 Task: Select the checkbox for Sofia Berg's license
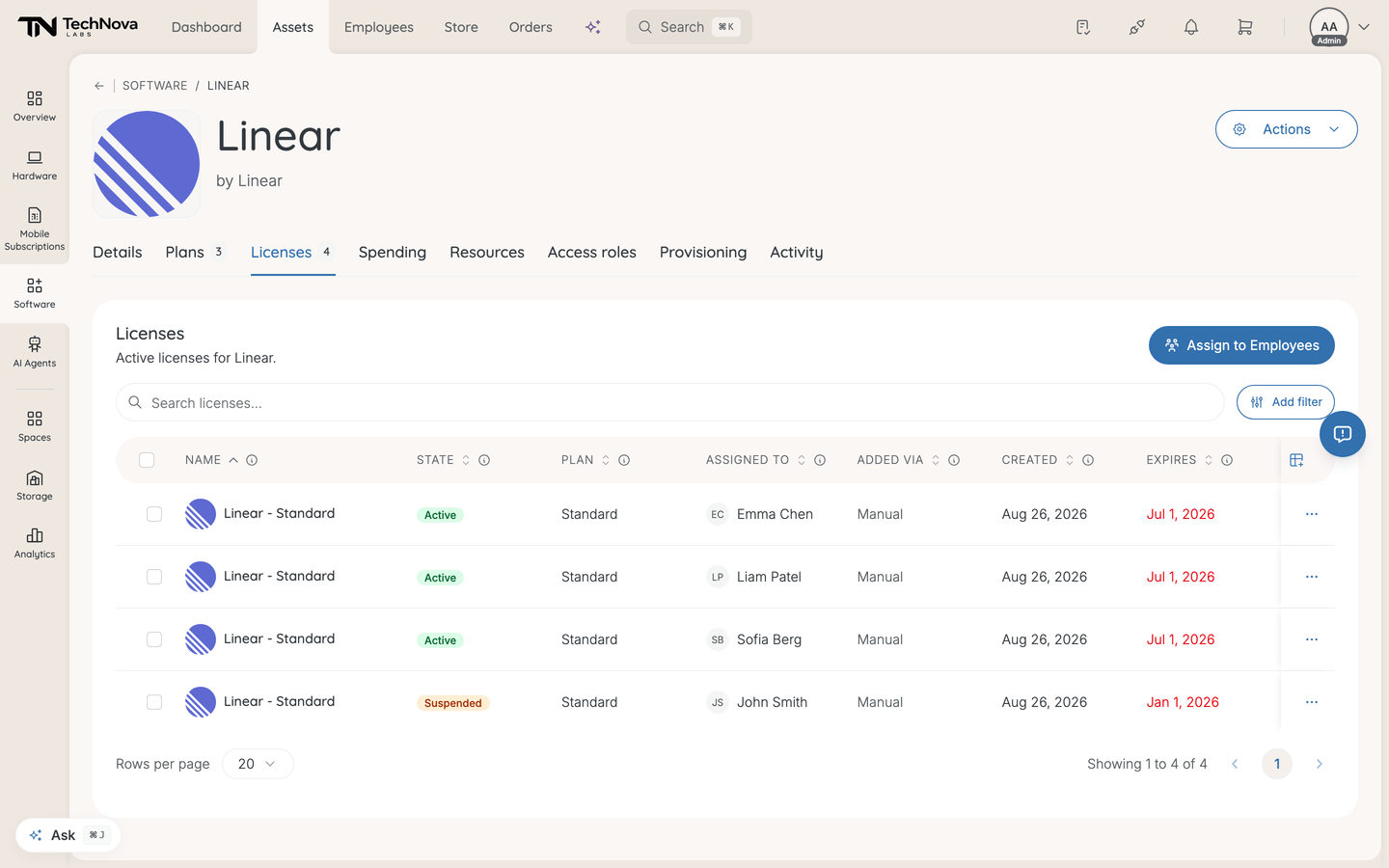[154, 639]
